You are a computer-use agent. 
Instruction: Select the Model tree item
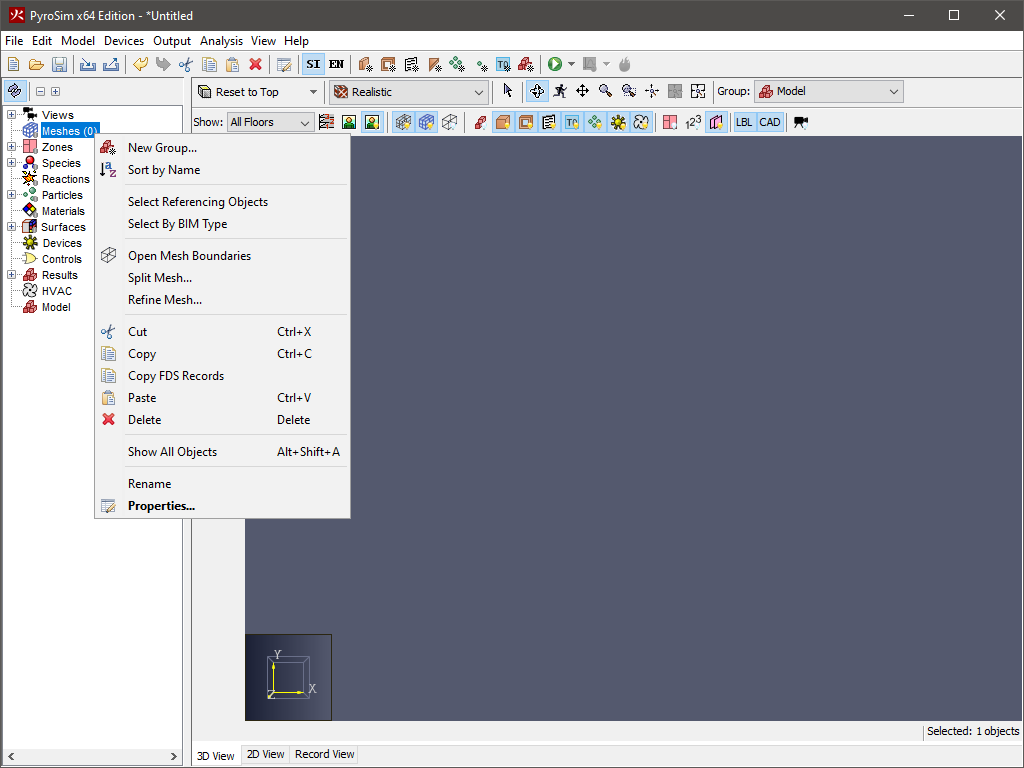click(x=56, y=307)
